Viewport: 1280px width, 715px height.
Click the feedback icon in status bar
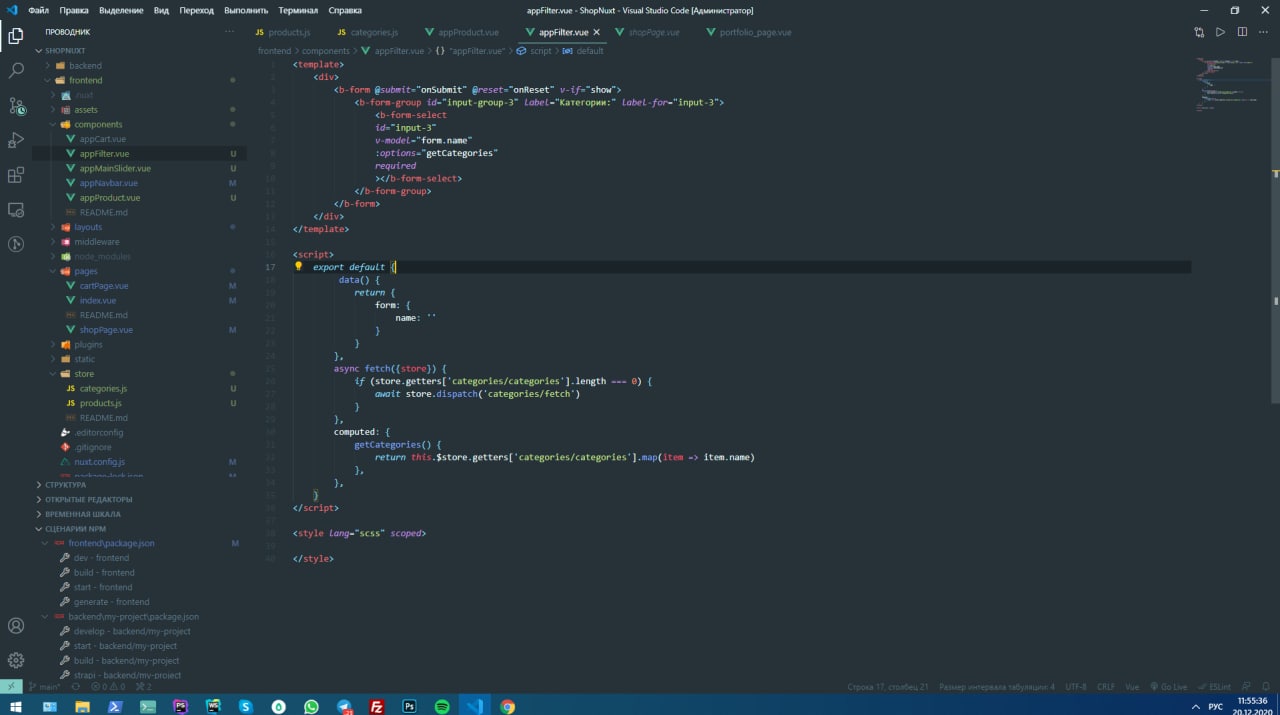click(x=1245, y=687)
